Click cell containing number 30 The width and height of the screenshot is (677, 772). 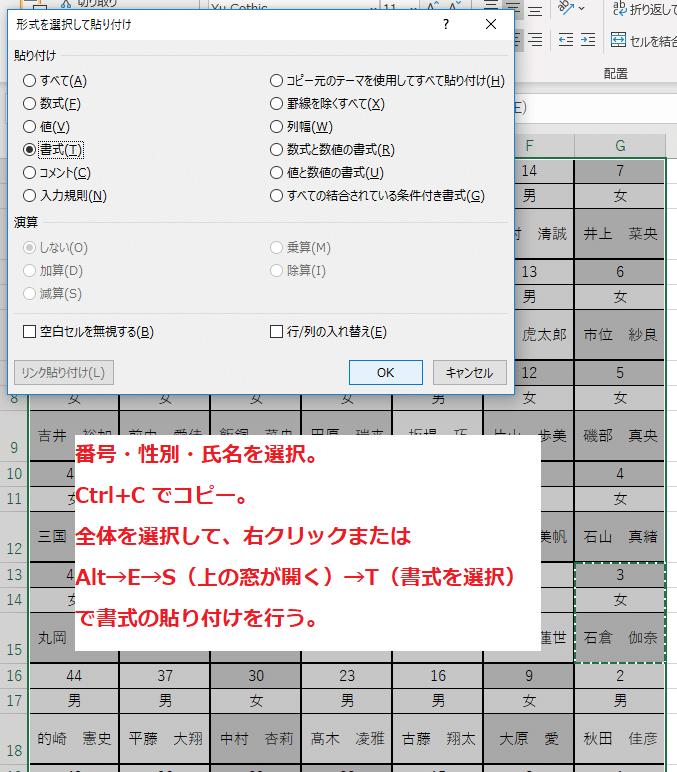coord(256,676)
